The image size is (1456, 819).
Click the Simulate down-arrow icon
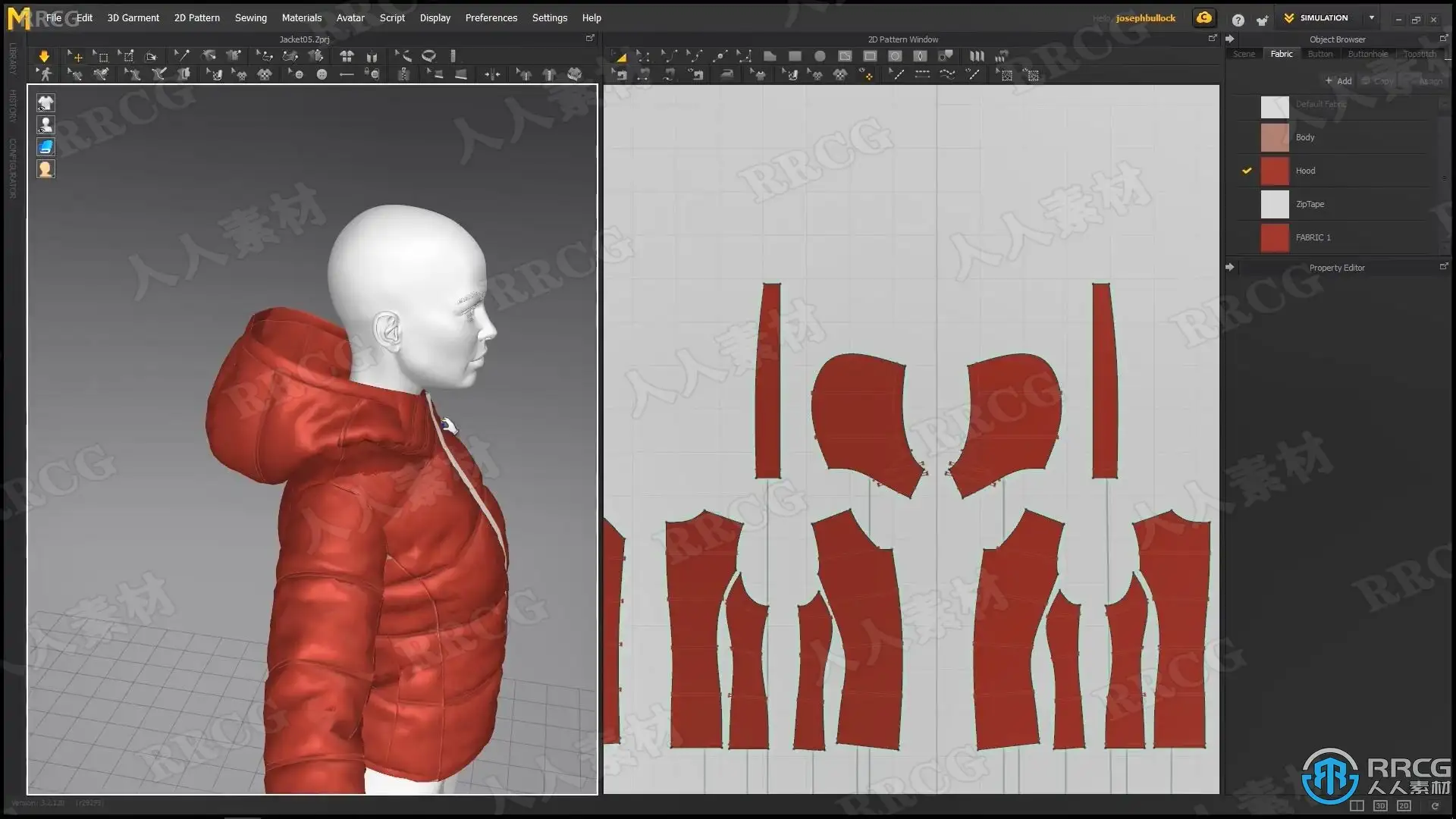(x=44, y=56)
